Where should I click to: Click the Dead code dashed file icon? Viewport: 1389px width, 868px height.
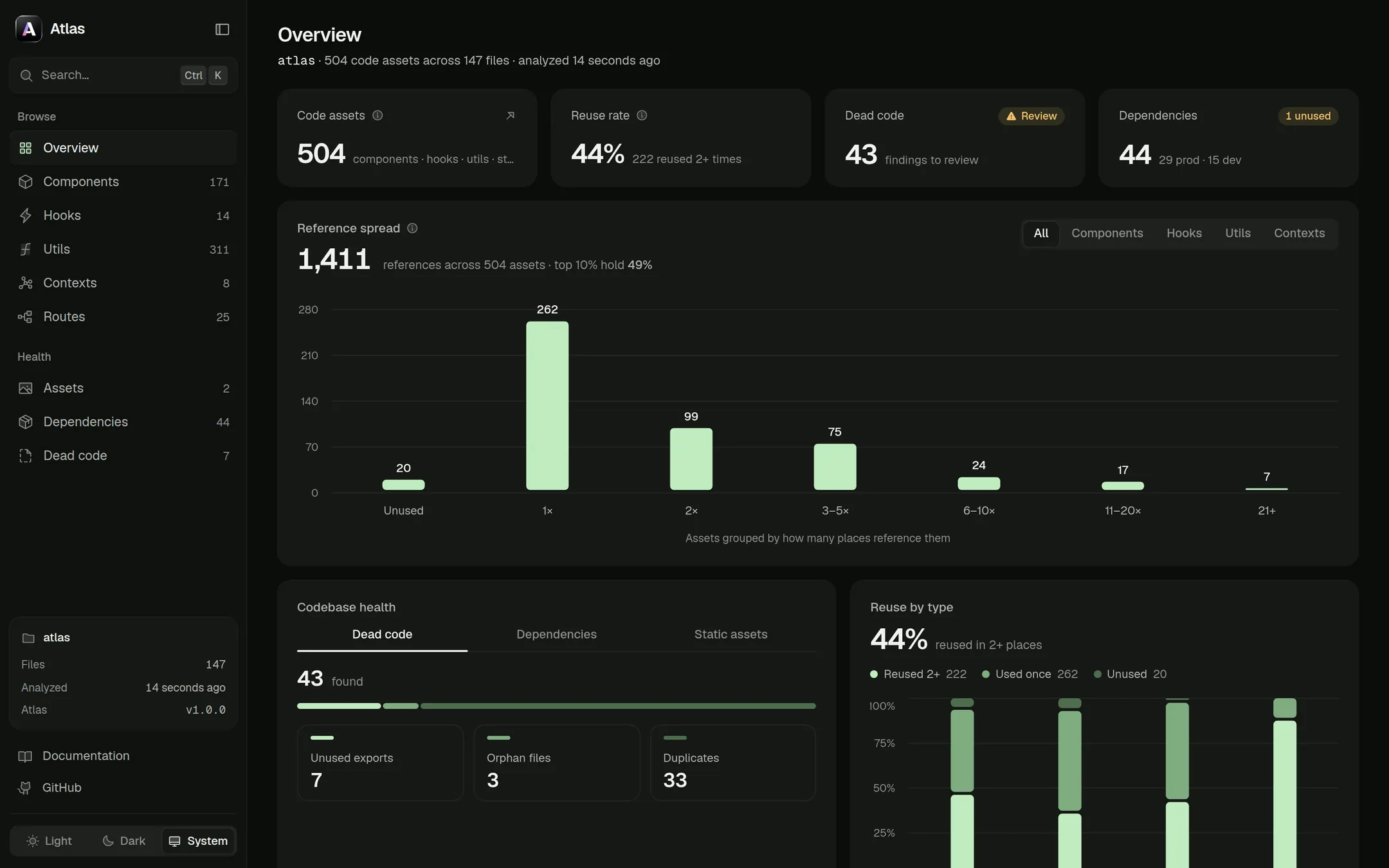(x=26, y=456)
